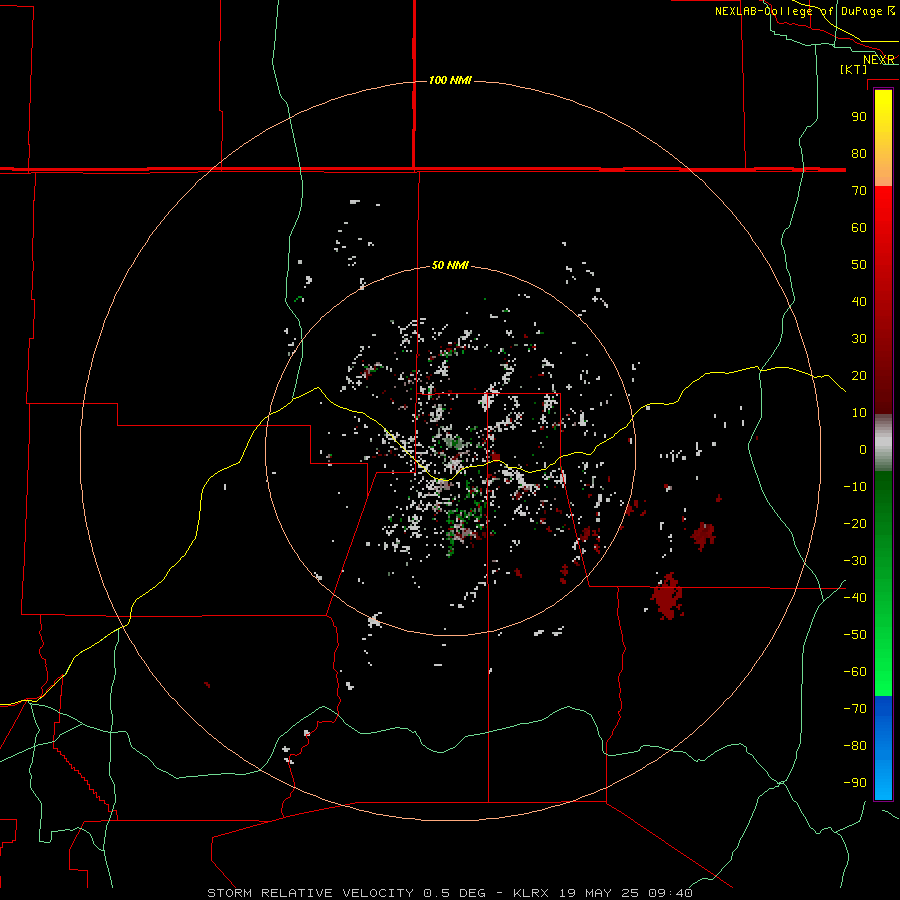Click the 90 value on the color scale
The width and height of the screenshot is (900, 900).
point(859,117)
